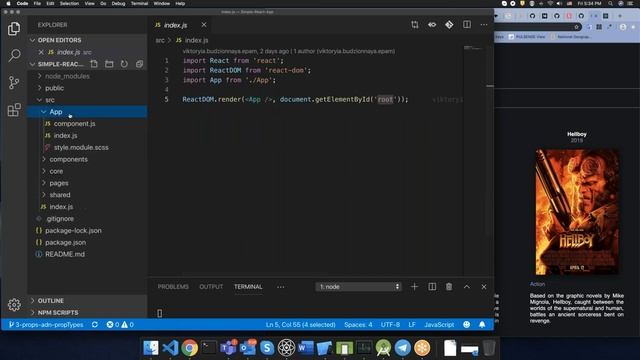Screen dimensions: 640x360
Task: Click the Action genre link in the browser
Action: tap(537, 284)
